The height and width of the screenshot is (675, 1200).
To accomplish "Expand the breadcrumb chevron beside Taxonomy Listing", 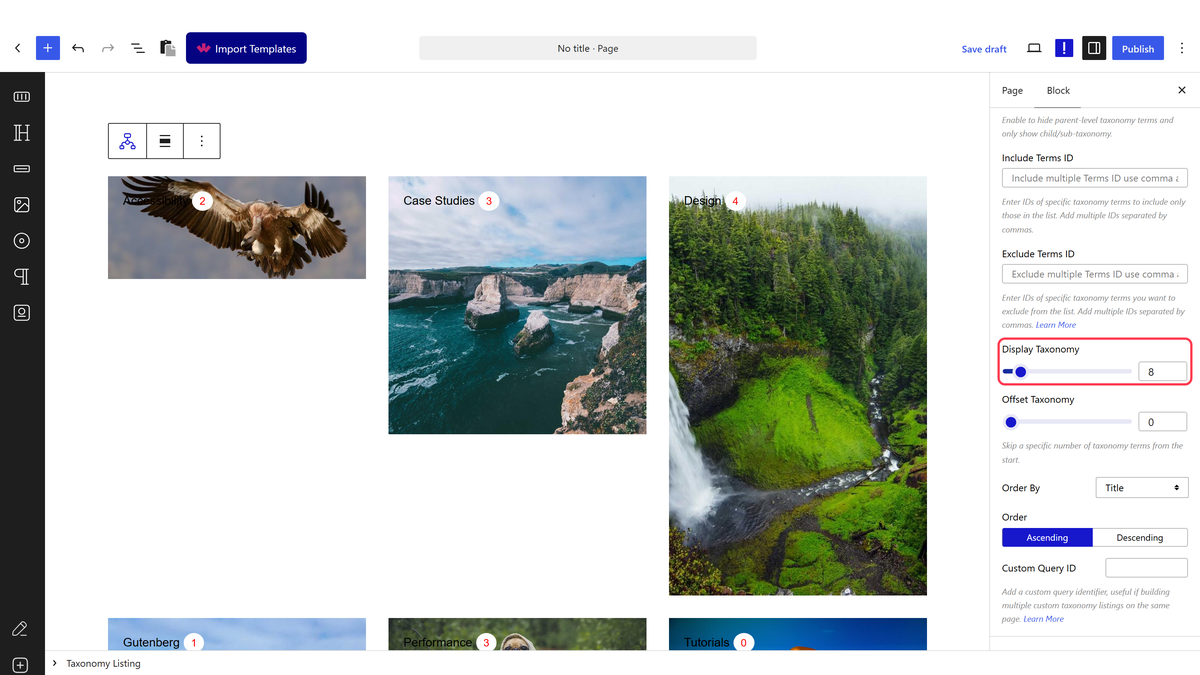I will [x=54, y=663].
